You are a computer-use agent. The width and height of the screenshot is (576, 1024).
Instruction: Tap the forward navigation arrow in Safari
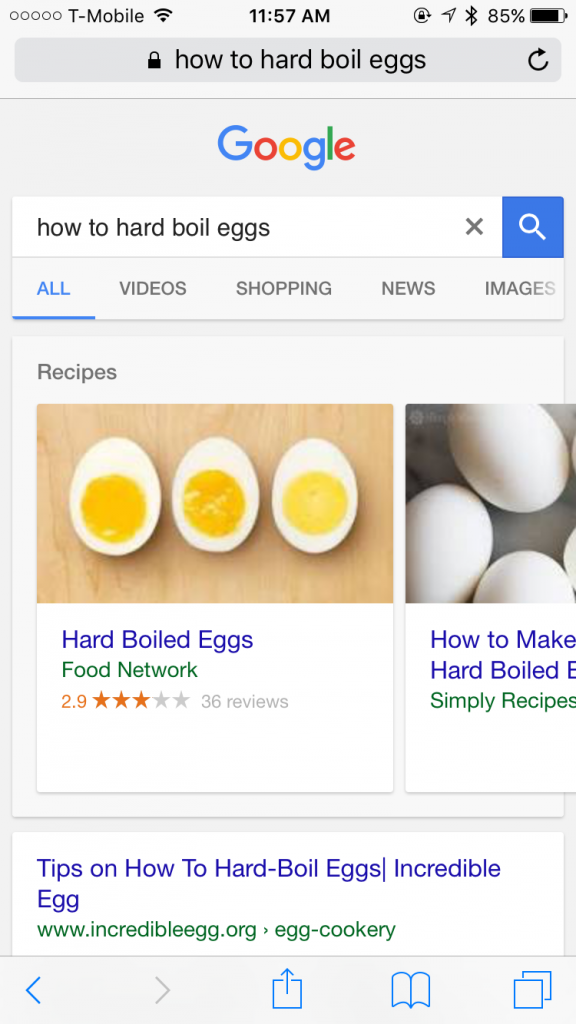162,989
